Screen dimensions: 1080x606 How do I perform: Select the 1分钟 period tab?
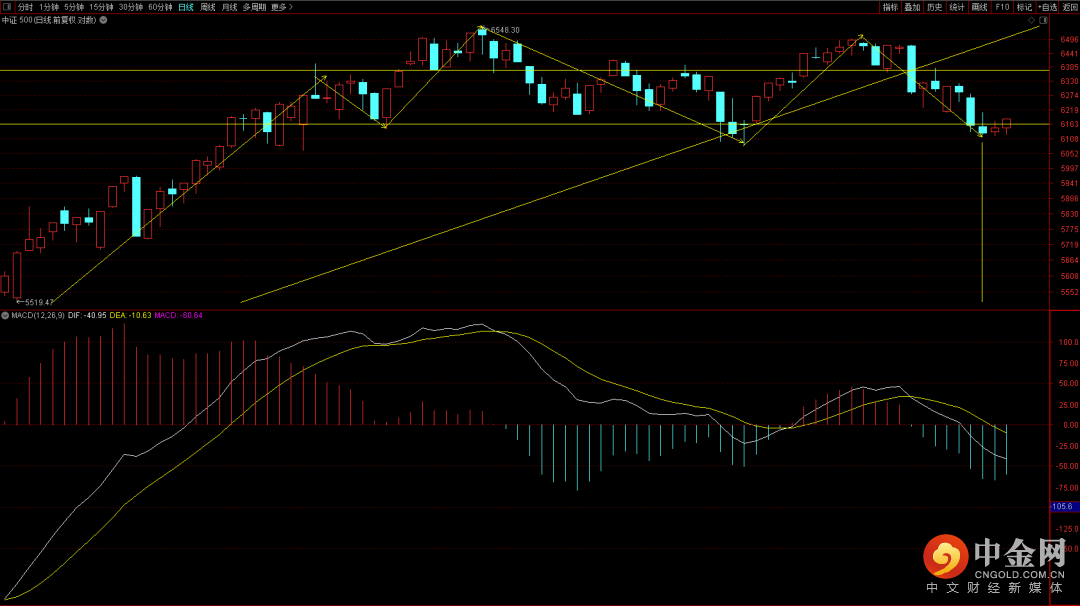(x=49, y=7)
